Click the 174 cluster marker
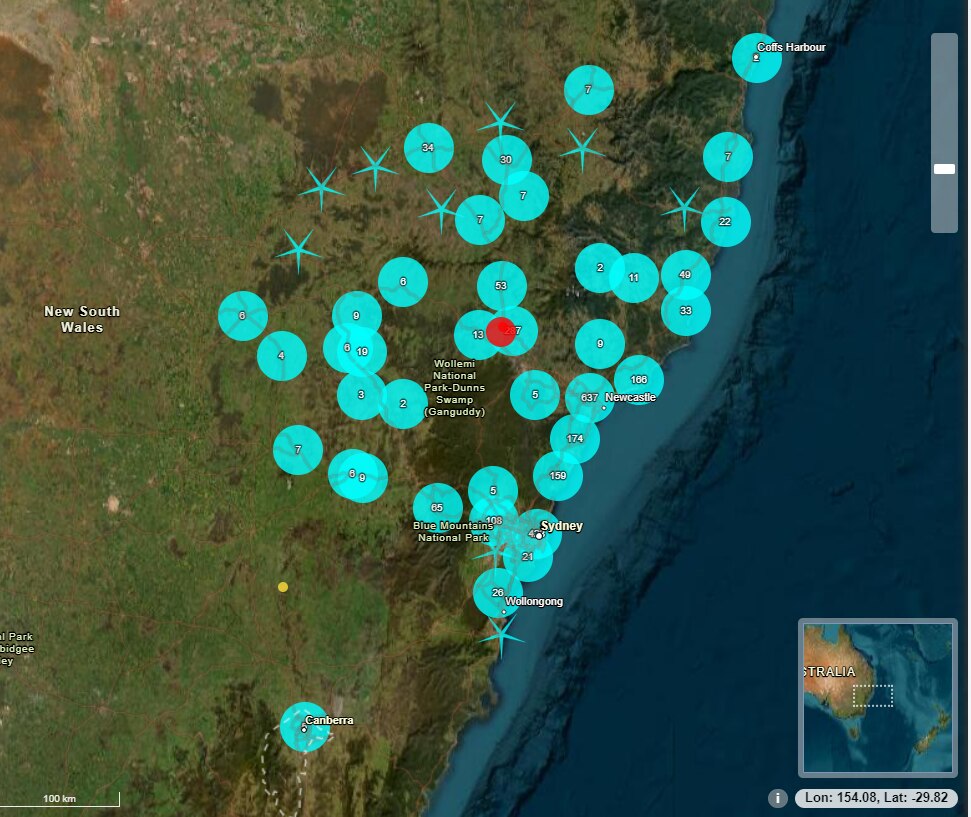Image resolution: width=971 pixels, height=817 pixels. (x=575, y=438)
